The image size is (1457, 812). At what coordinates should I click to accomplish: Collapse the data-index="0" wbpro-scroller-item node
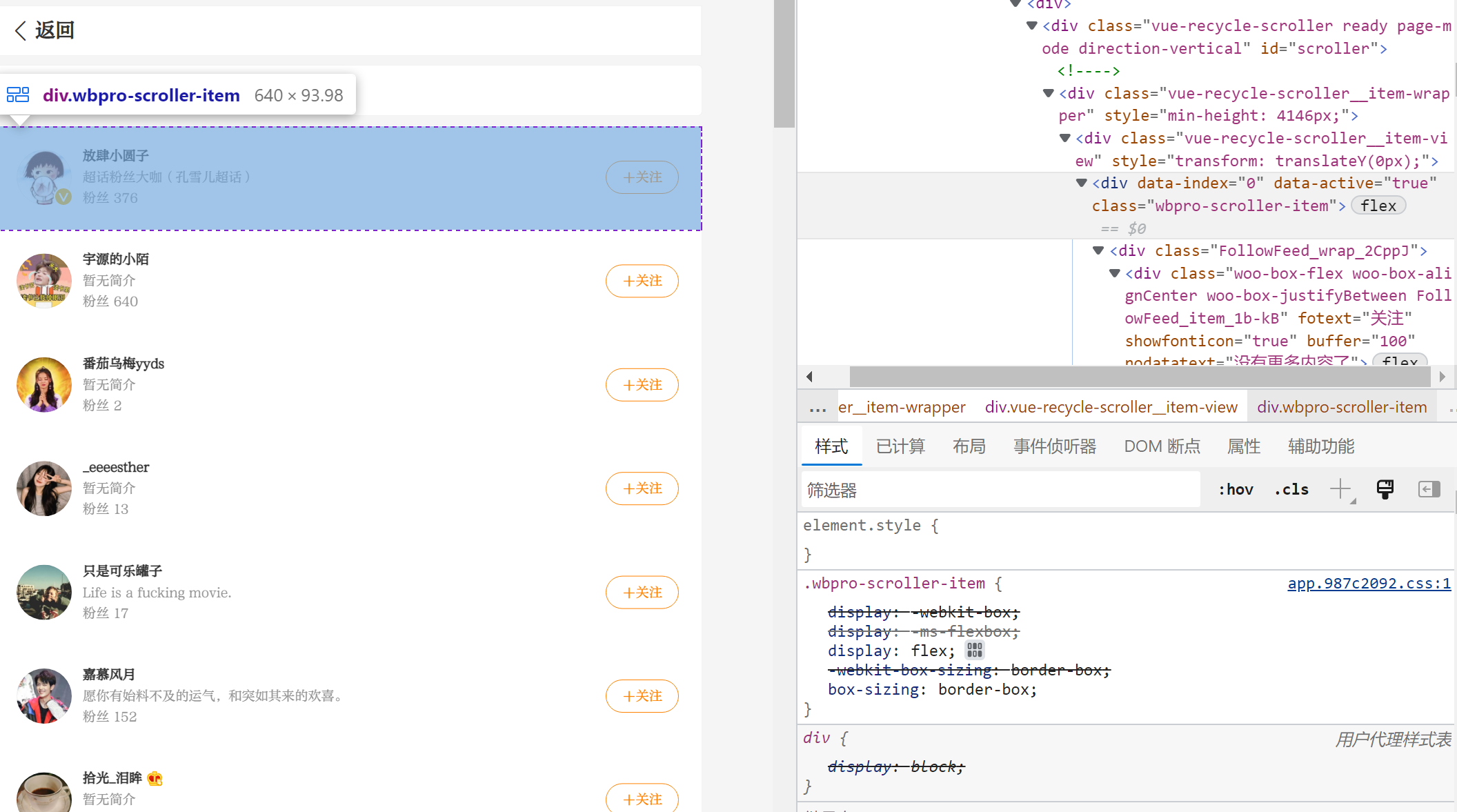click(x=1082, y=183)
